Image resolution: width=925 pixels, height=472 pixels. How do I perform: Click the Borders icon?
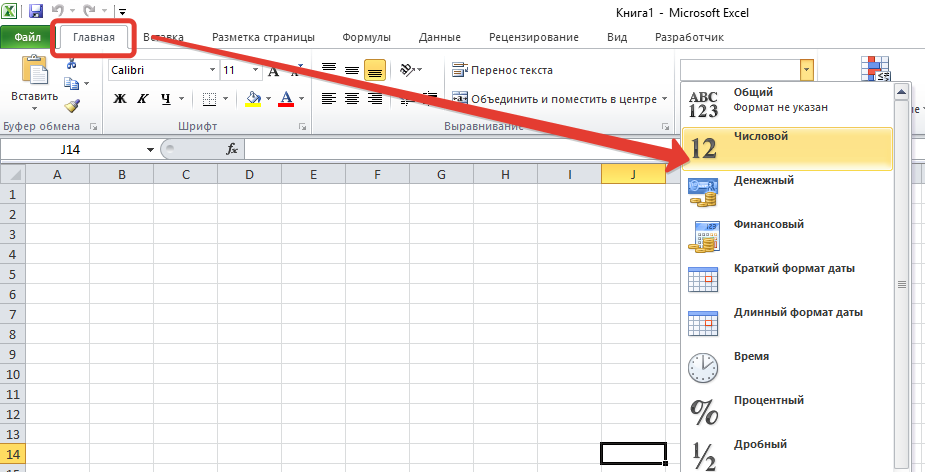[x=209, y=99]
